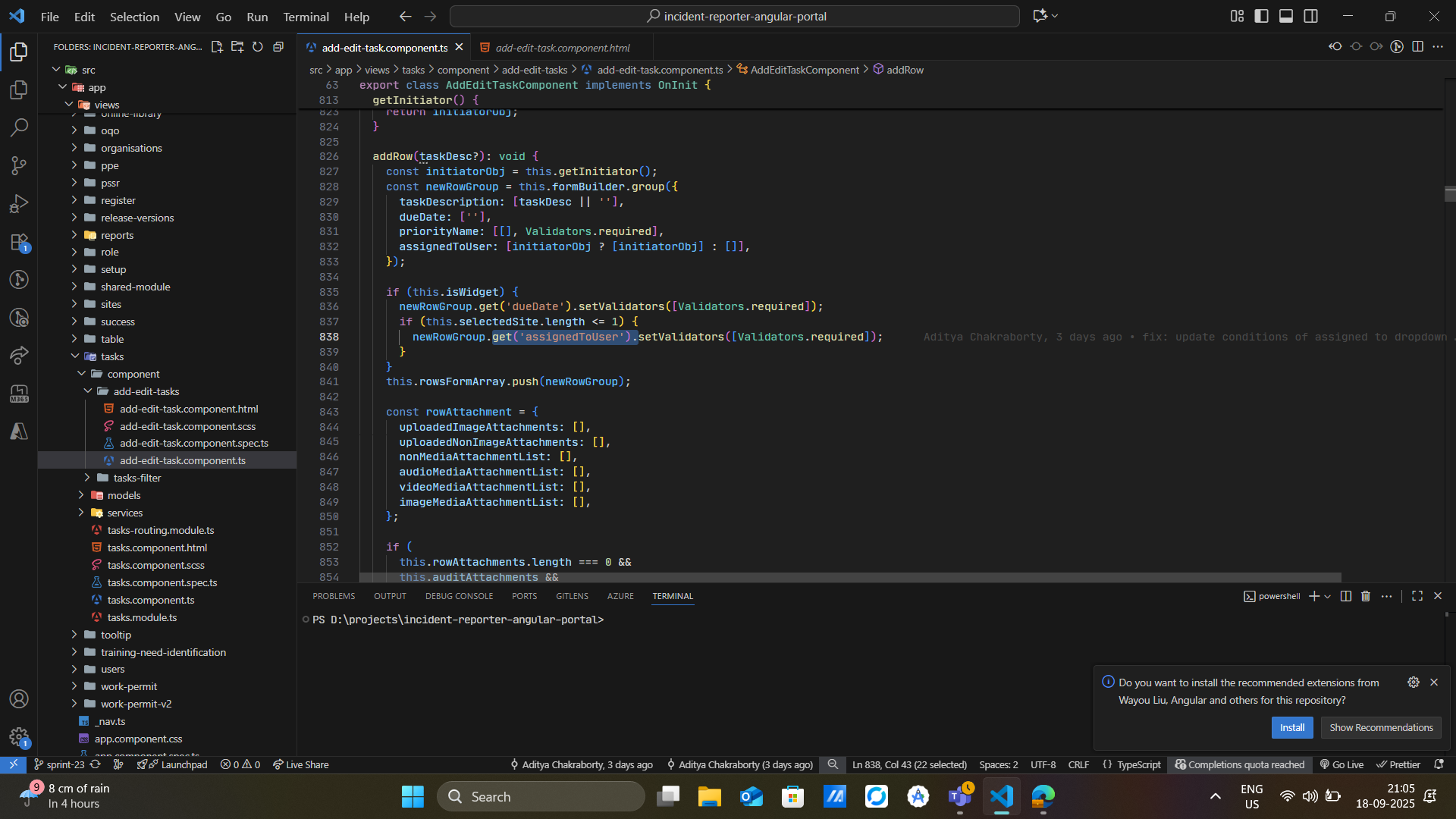Click the Install button in notification

pos(1291,727)
